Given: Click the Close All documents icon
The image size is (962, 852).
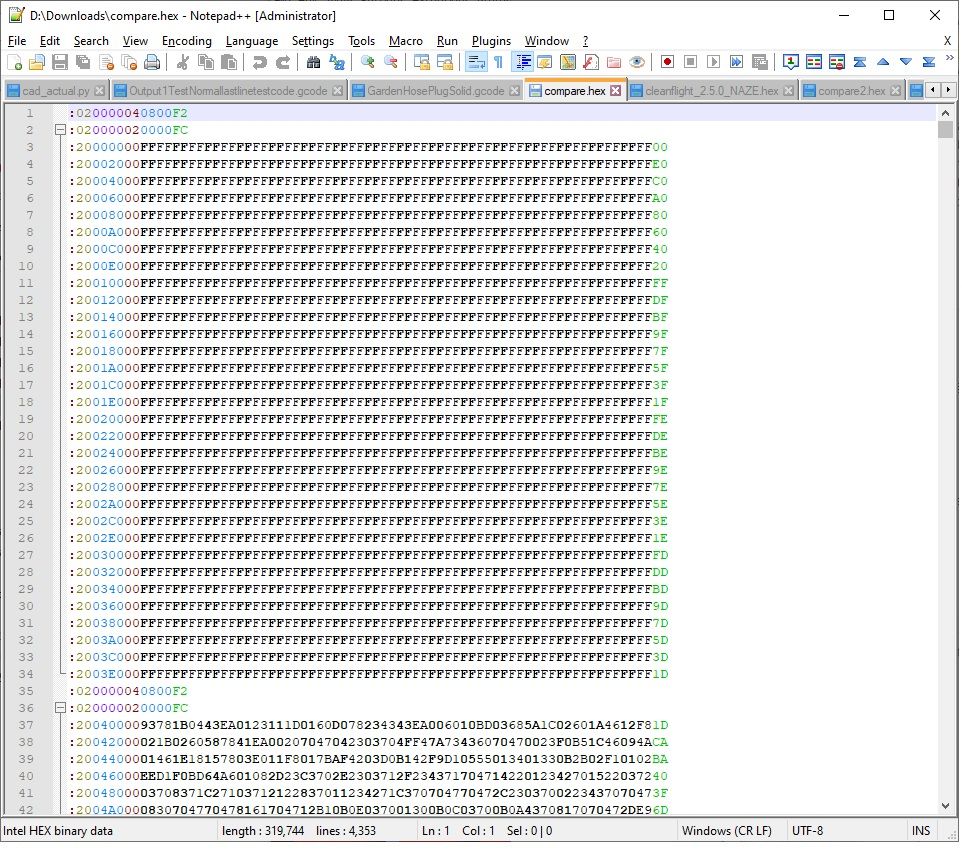Looking at the screenshot, I should (129, 62).
